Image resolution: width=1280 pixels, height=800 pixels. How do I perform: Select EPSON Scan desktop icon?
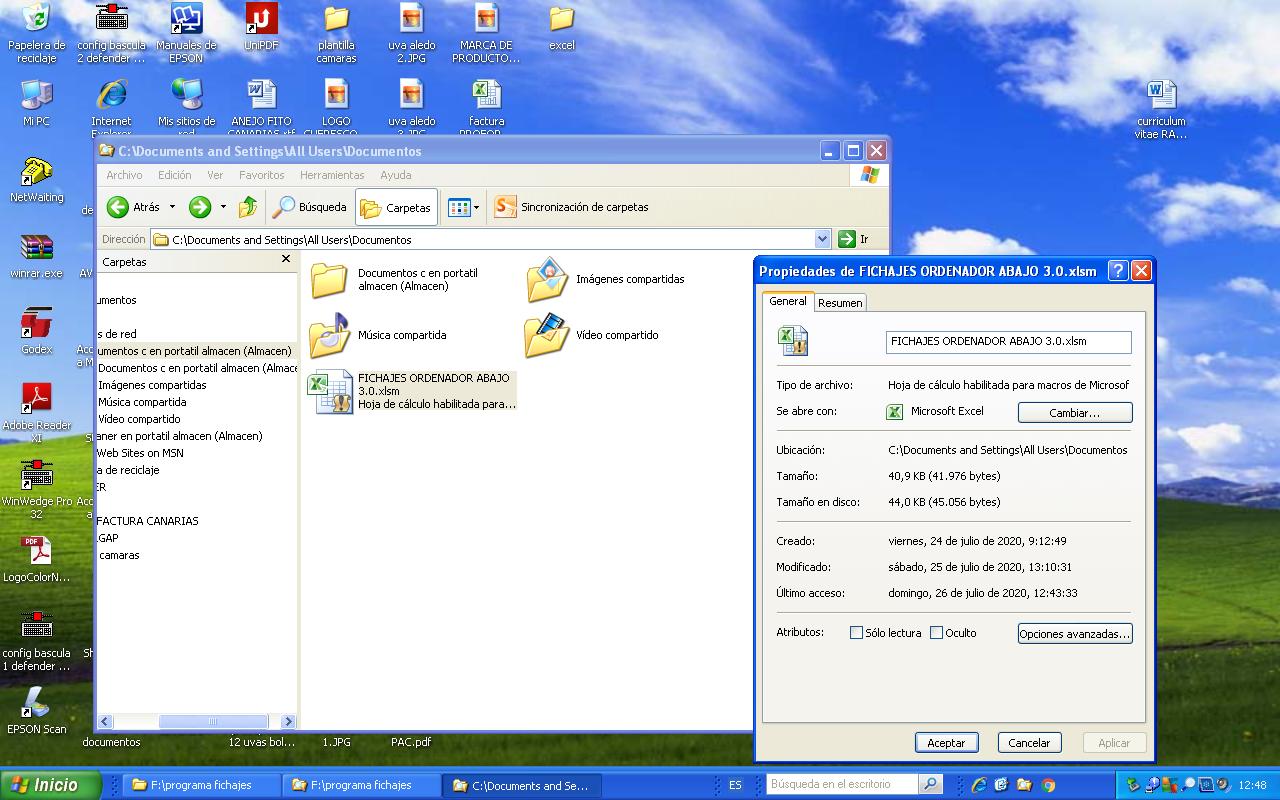(x=36, y=710)
